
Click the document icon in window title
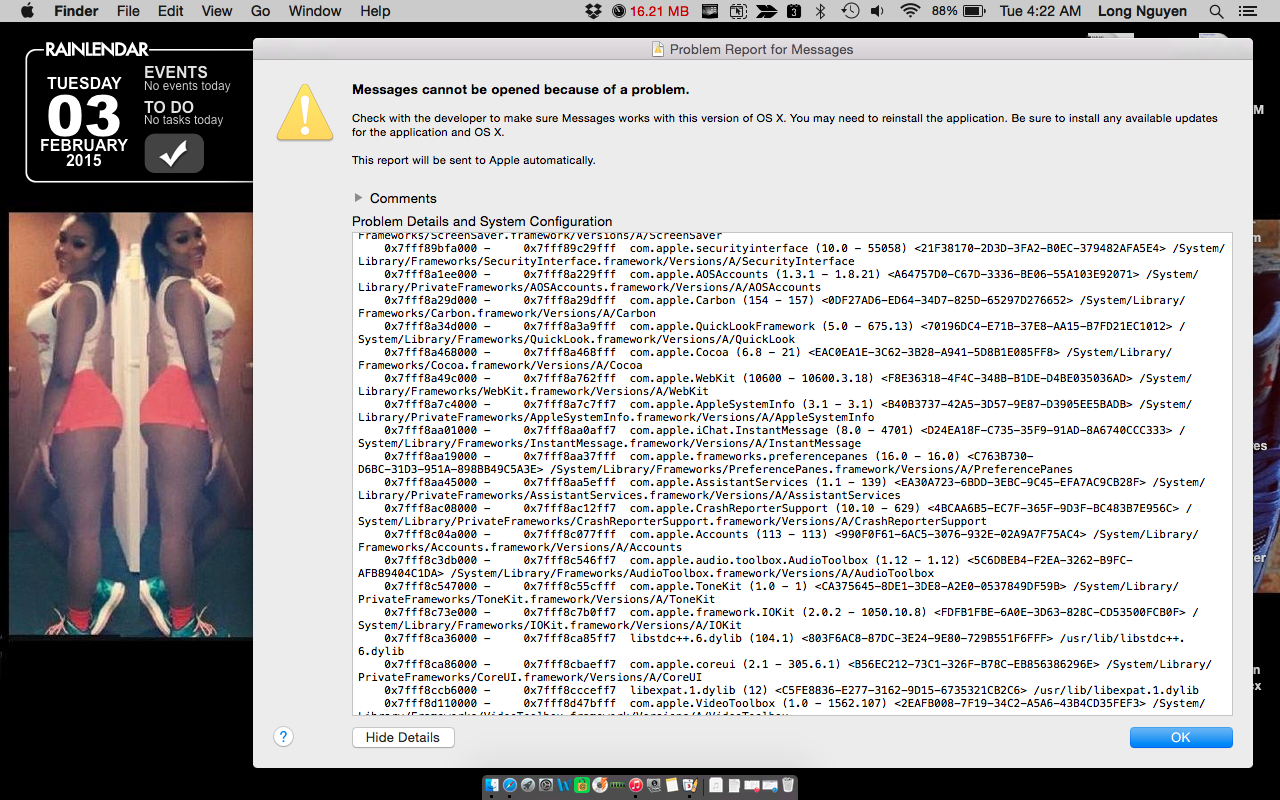click(658, 49)
